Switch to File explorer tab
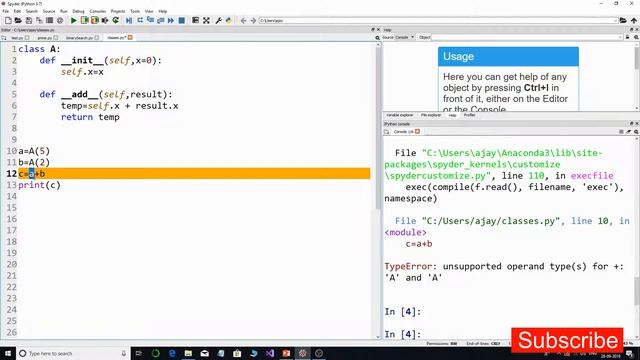 click(x=431, y=116)
